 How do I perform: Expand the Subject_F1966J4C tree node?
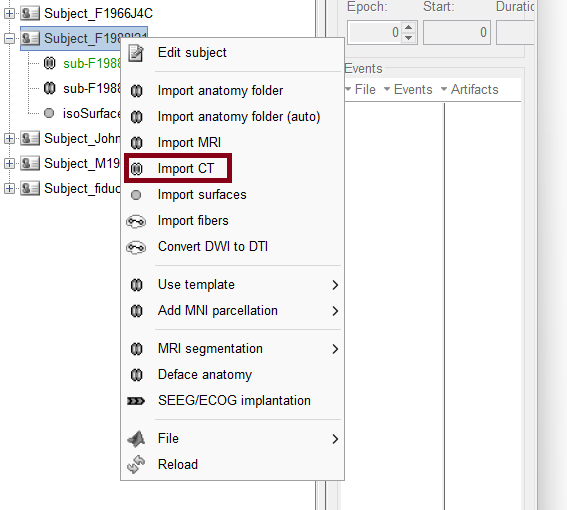pyautogui.click(x=9, y=13)
